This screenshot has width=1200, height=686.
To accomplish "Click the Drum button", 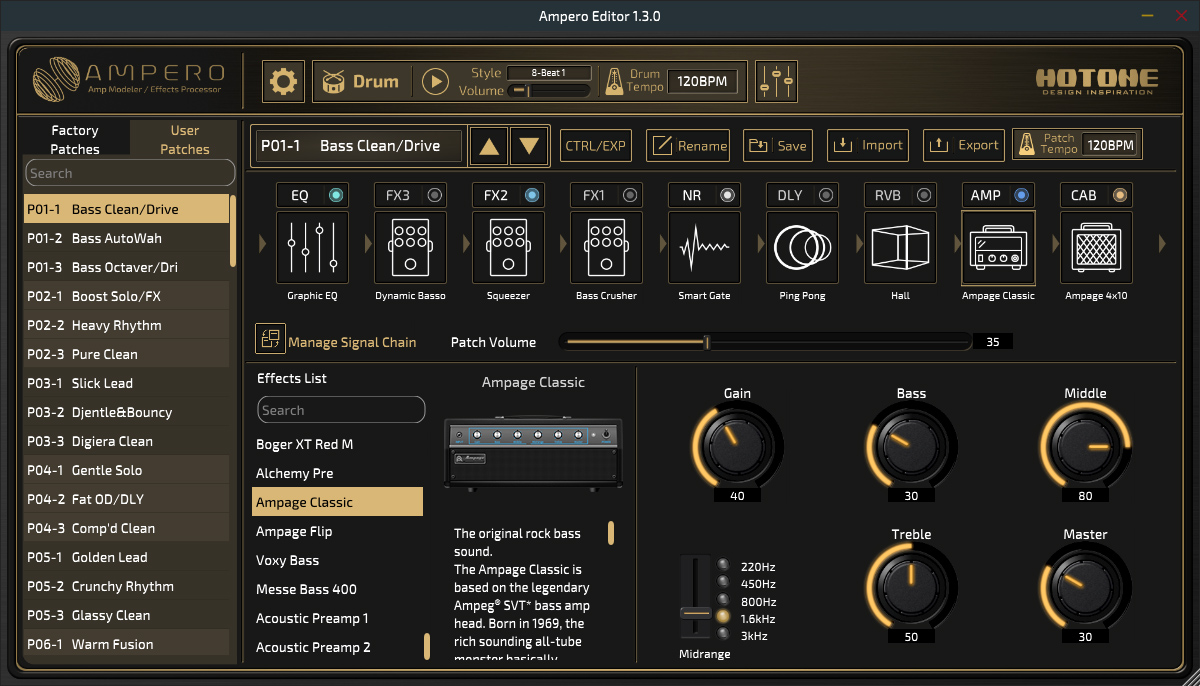I will tap(360, 82).
